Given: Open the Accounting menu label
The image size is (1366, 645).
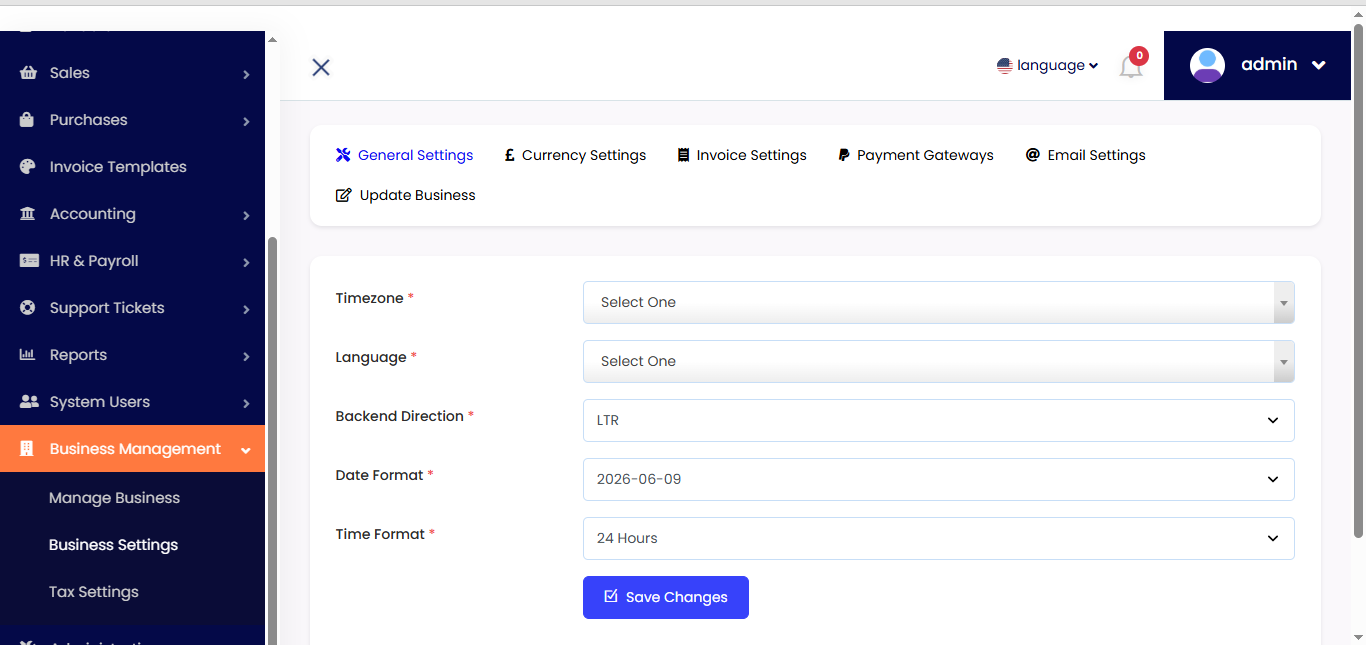Looking at the screenshot, I should (93, 214).
